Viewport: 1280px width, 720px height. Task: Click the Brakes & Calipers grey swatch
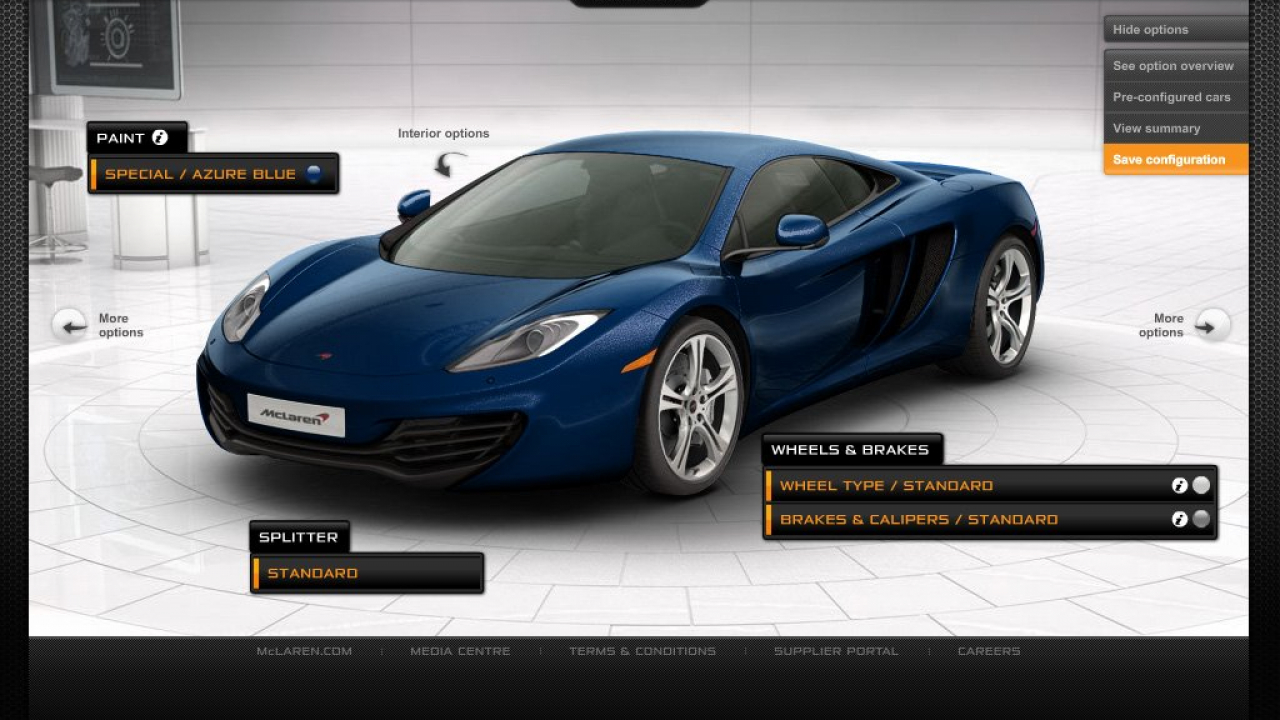pyautogui.click(x=1201, y=519)
